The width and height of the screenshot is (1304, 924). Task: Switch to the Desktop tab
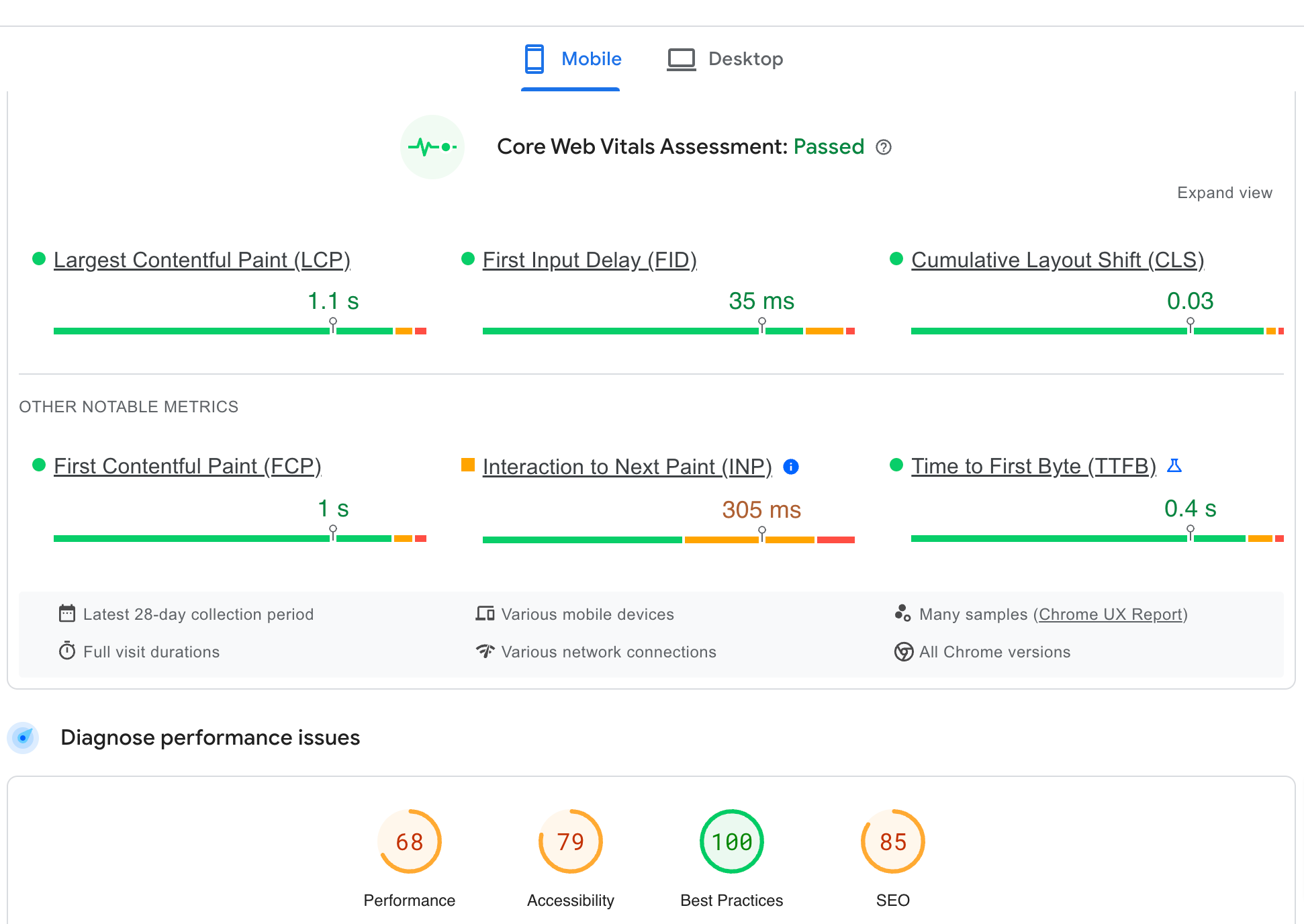pos(724,58)
